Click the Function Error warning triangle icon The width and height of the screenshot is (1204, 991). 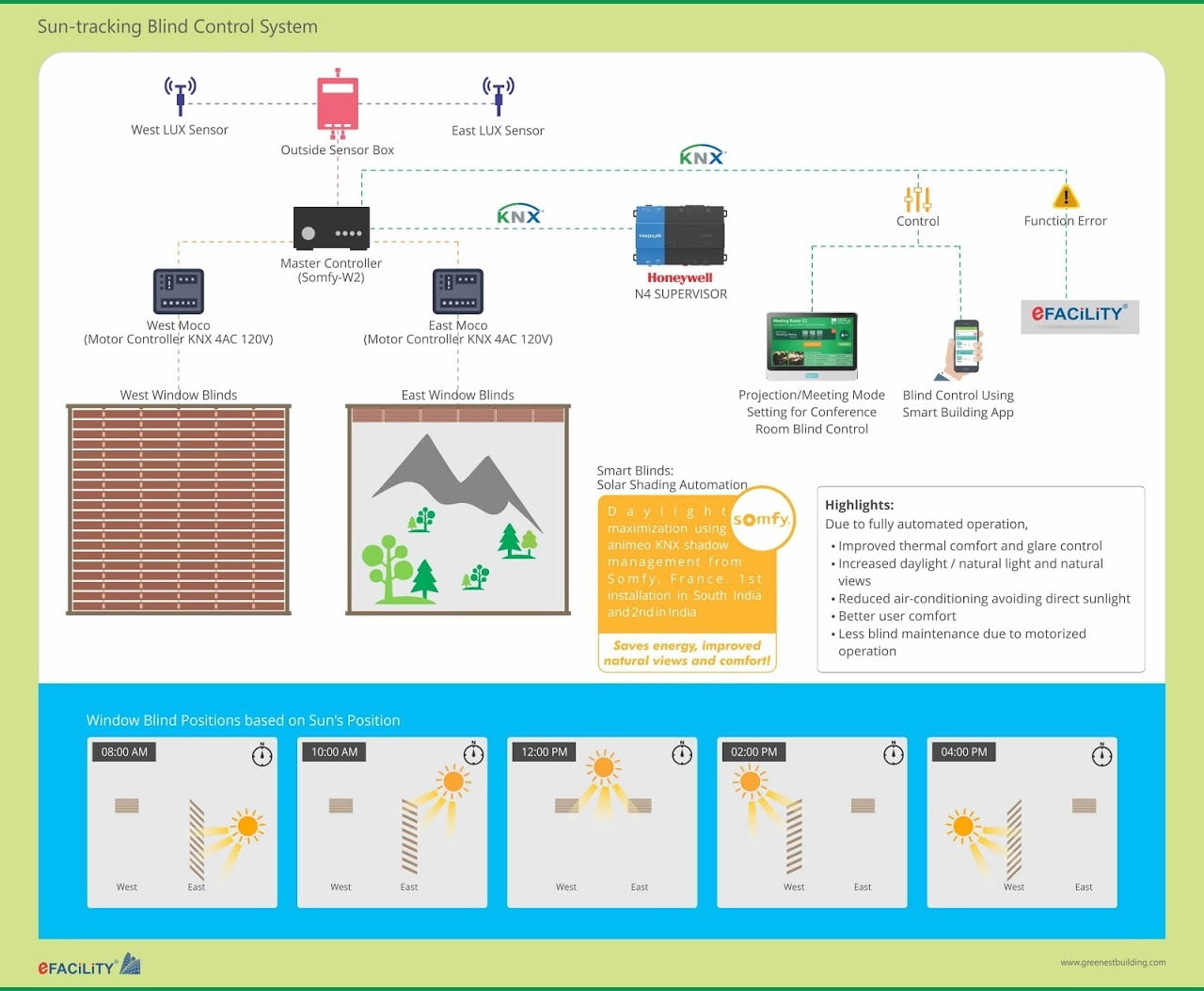click(x=1066, y=196)
